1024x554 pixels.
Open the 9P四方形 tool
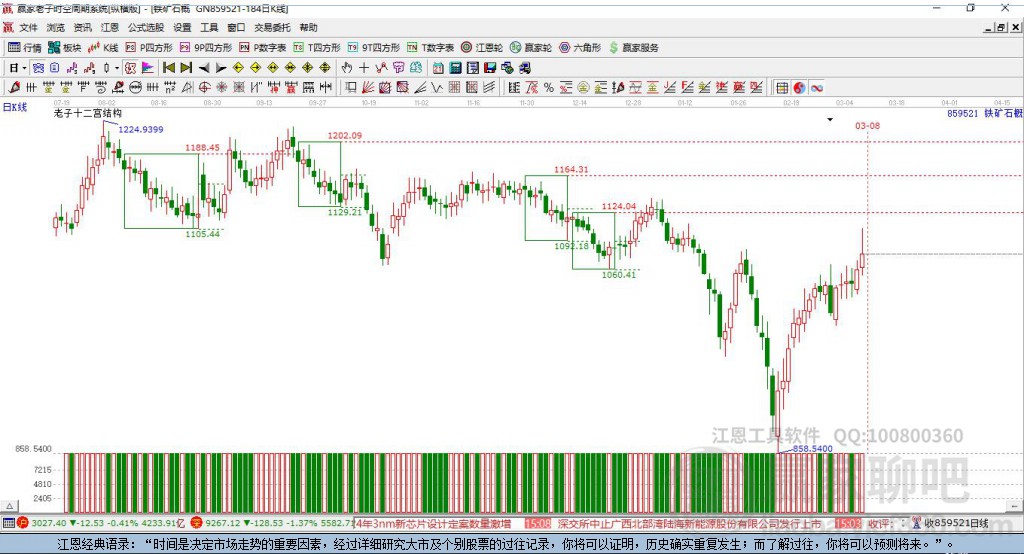[x=206, y=48]
